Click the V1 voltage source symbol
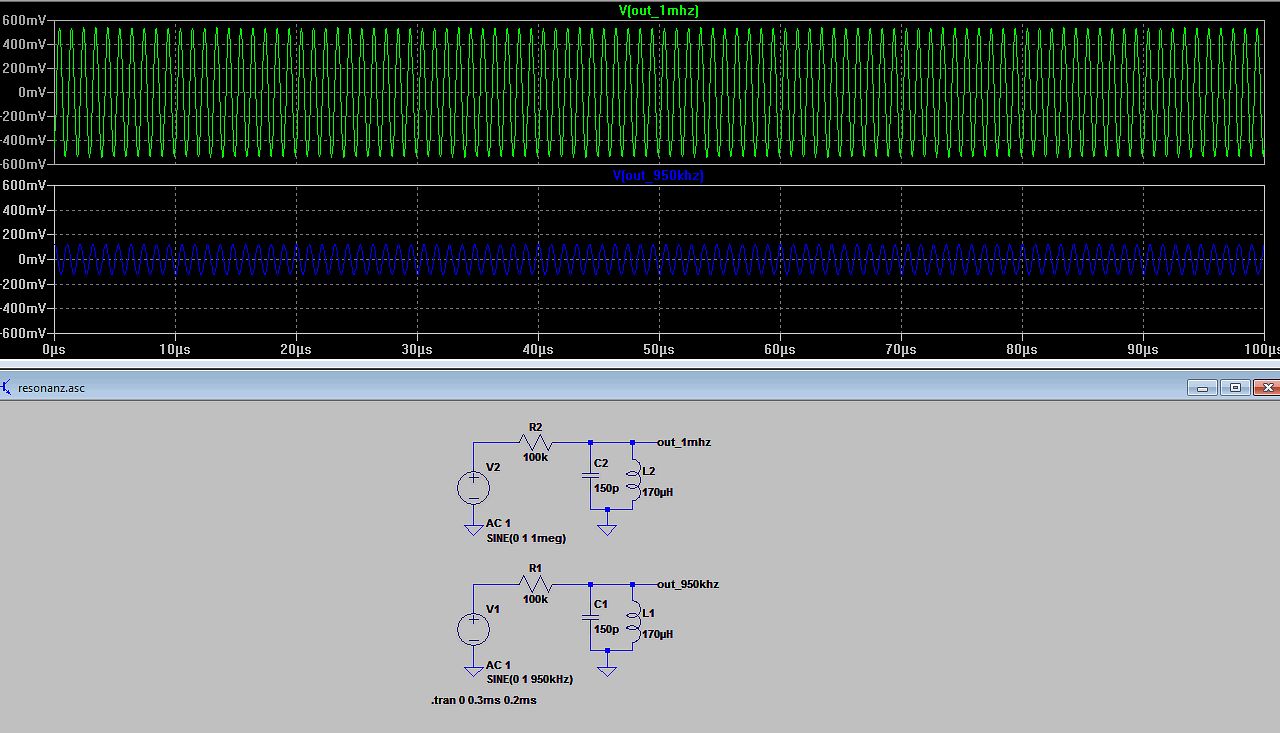1280x733 pixels. [x=473, y=630]
